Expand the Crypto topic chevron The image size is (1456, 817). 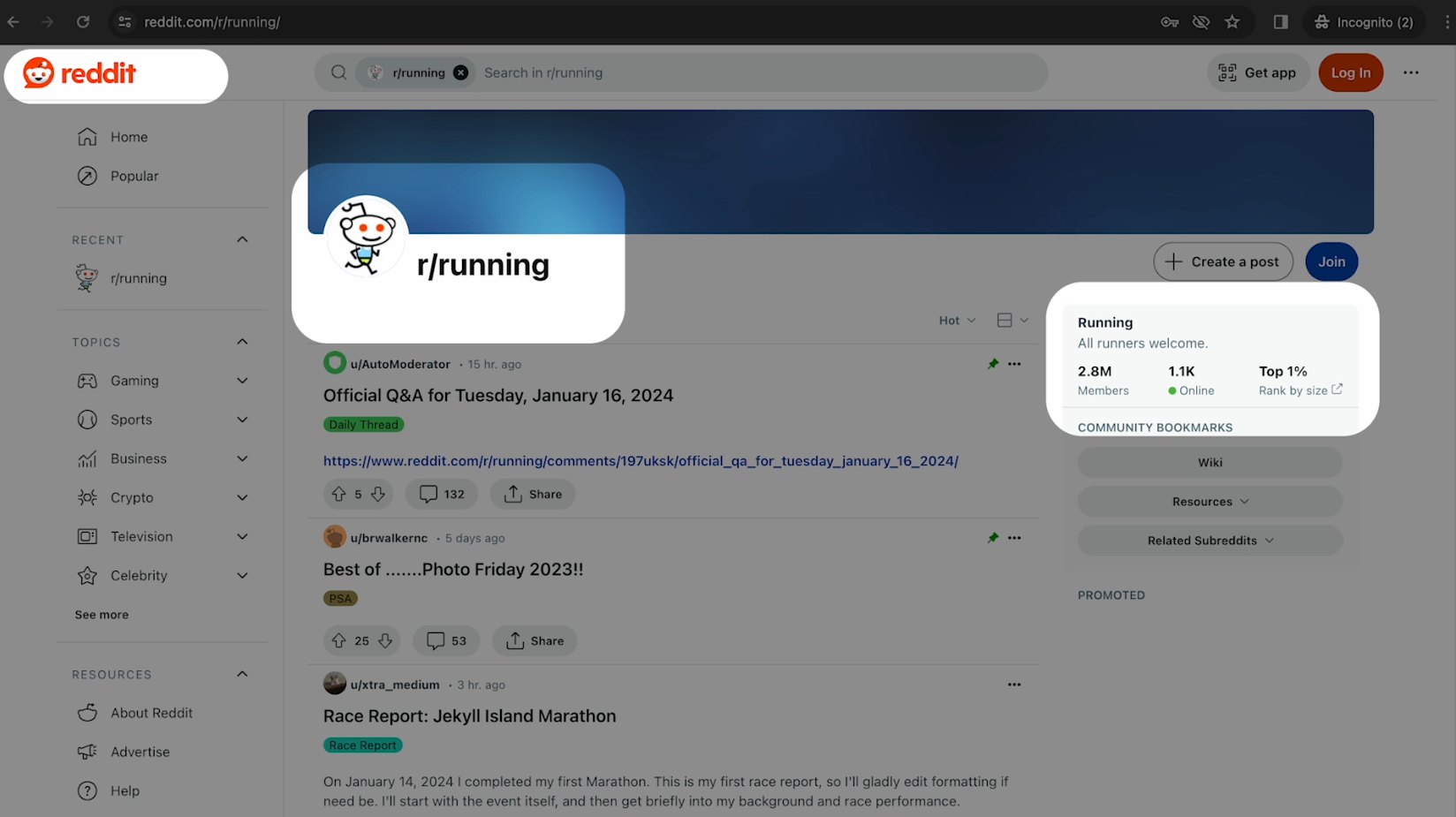pyautogui.click(x=242, y=497)
